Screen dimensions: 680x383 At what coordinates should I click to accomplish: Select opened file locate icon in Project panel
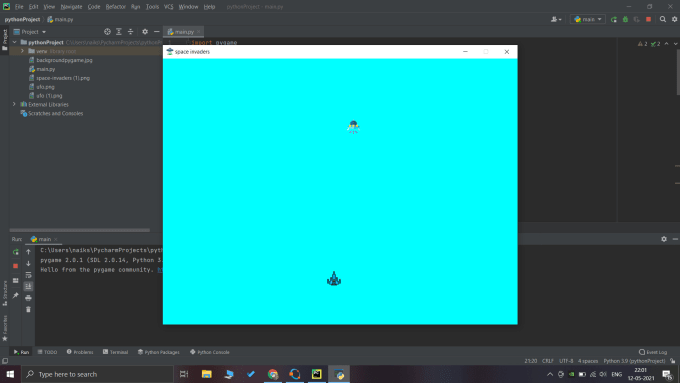point(107,32)
